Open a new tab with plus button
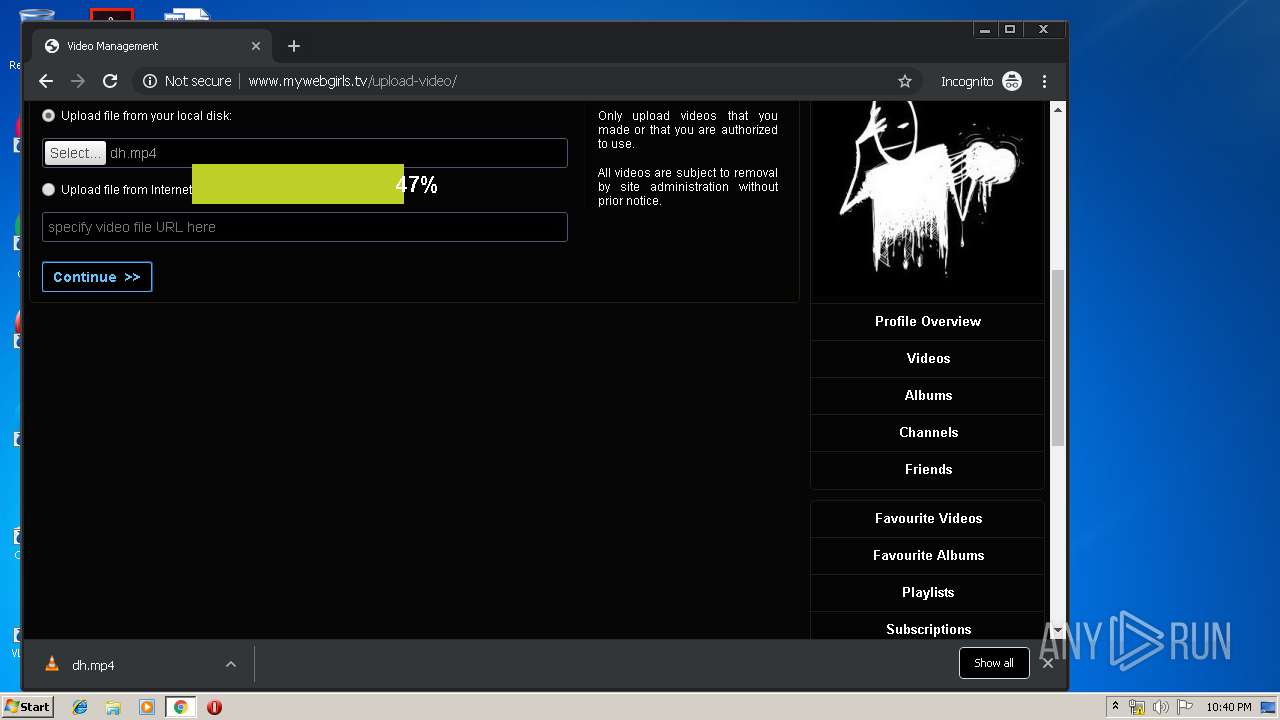The width and height of the screenshot is (1280, 720). tap(293, 46)
